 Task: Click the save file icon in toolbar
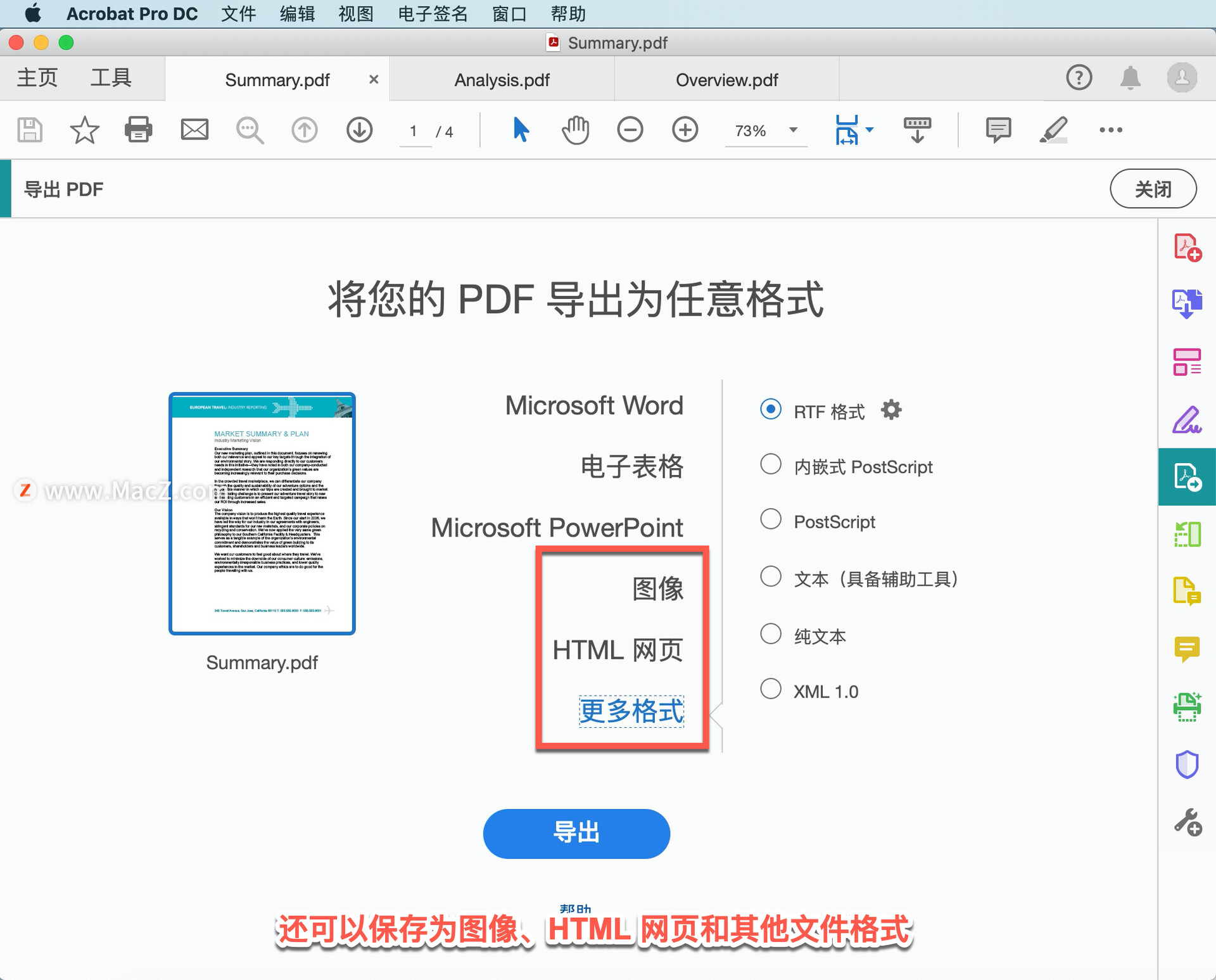pos(30,130)
